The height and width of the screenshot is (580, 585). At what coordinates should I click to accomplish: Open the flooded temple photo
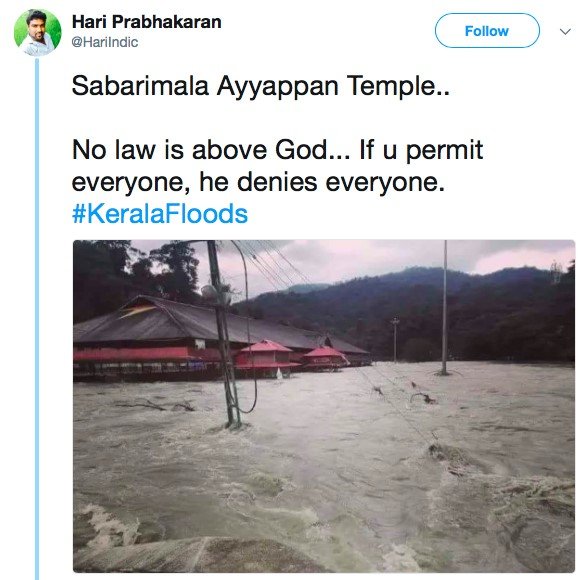click(324, 406)
